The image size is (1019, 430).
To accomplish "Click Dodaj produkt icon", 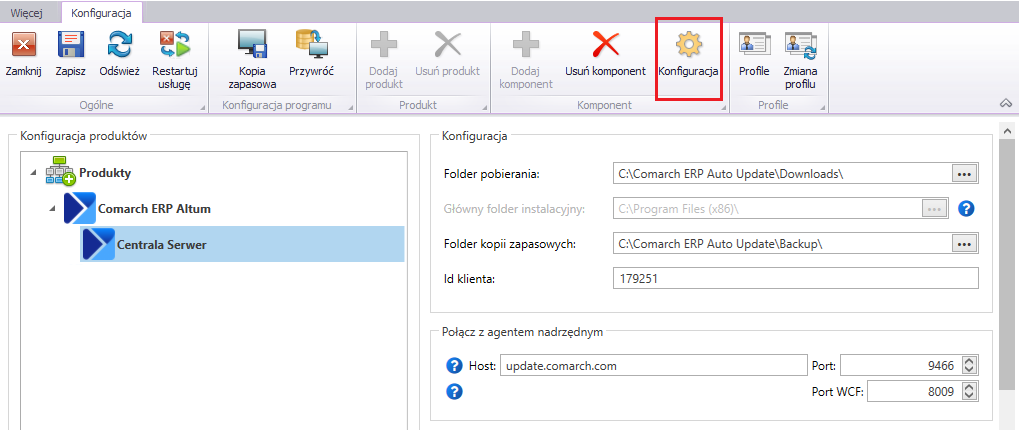I will pyautogui.click(x=384, y=45).
